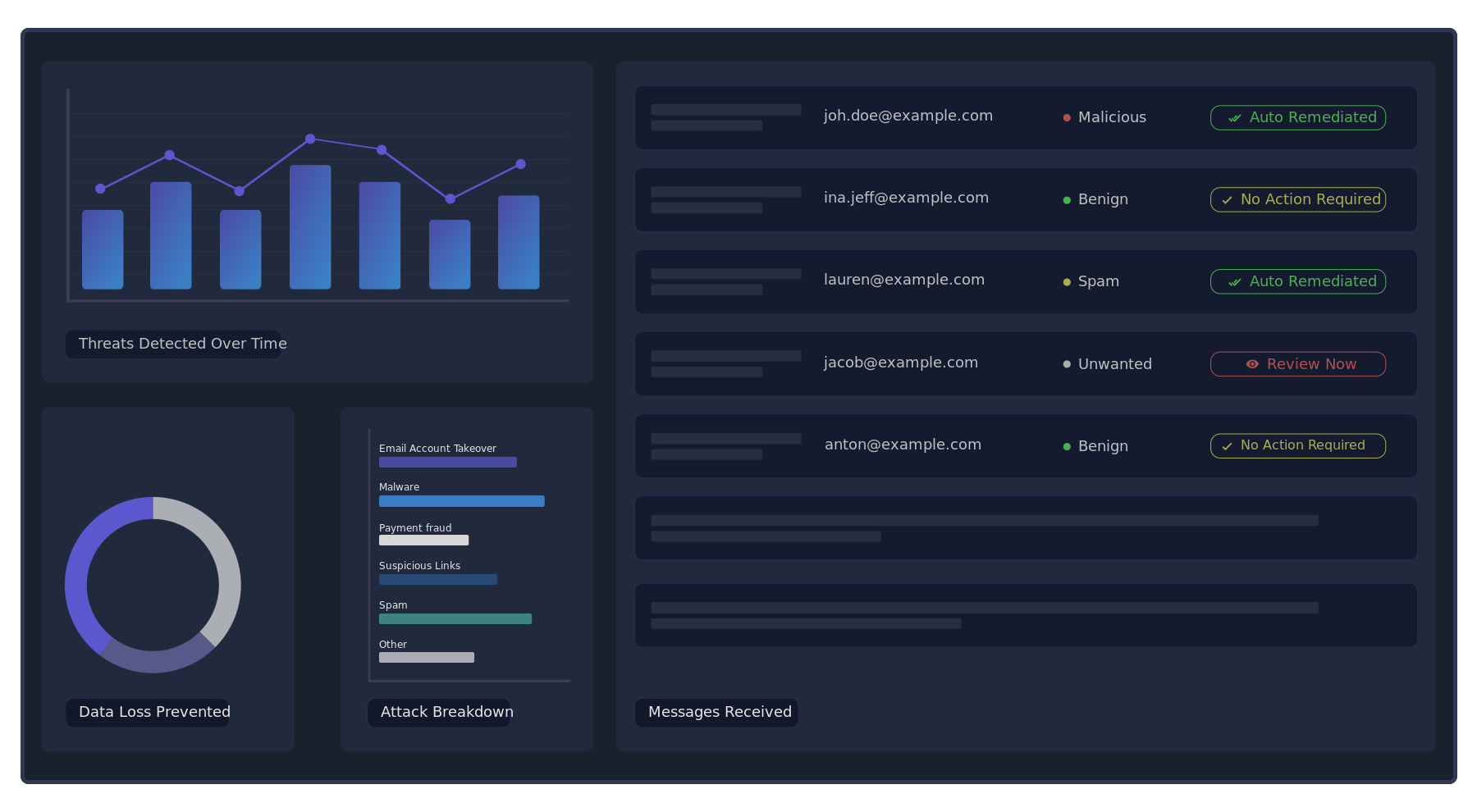Open the Attack Breakdown panel
Image resolution: width=1477 pixels, height=812 pixels.
pyautogui.click(x=440, y=712)
